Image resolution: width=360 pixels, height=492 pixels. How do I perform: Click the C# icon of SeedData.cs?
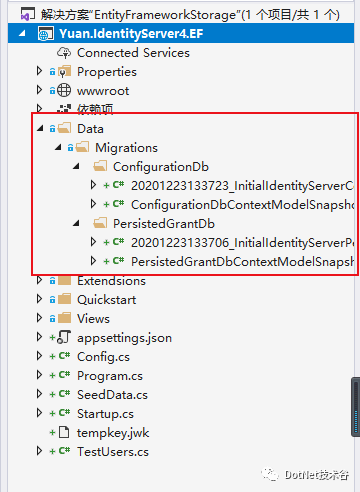click(x=64, y=394)
